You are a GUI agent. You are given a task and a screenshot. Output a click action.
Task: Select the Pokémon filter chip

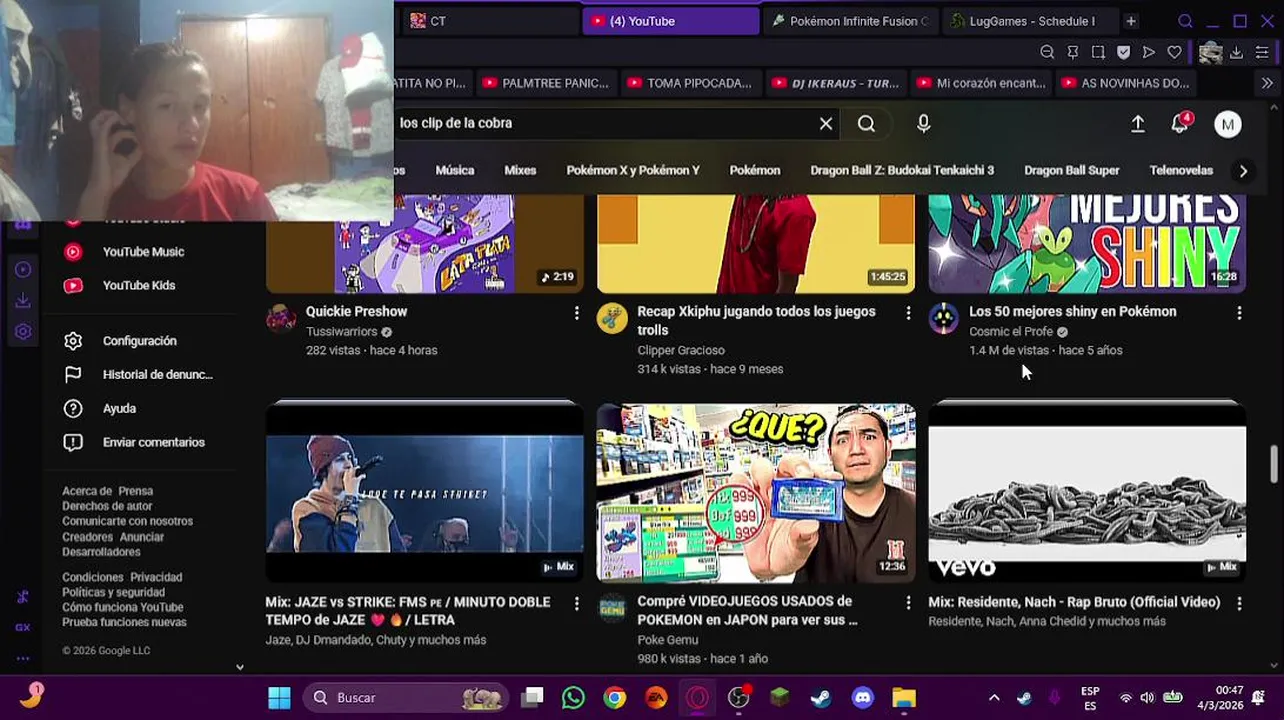755,170
